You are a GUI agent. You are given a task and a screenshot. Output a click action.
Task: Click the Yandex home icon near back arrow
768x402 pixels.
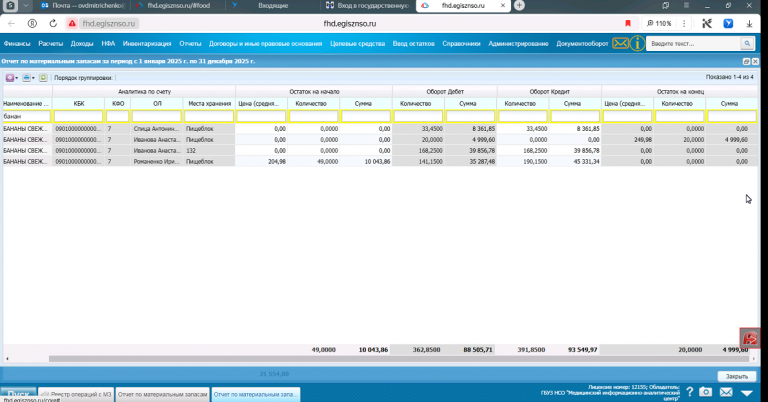pos(32,24)
